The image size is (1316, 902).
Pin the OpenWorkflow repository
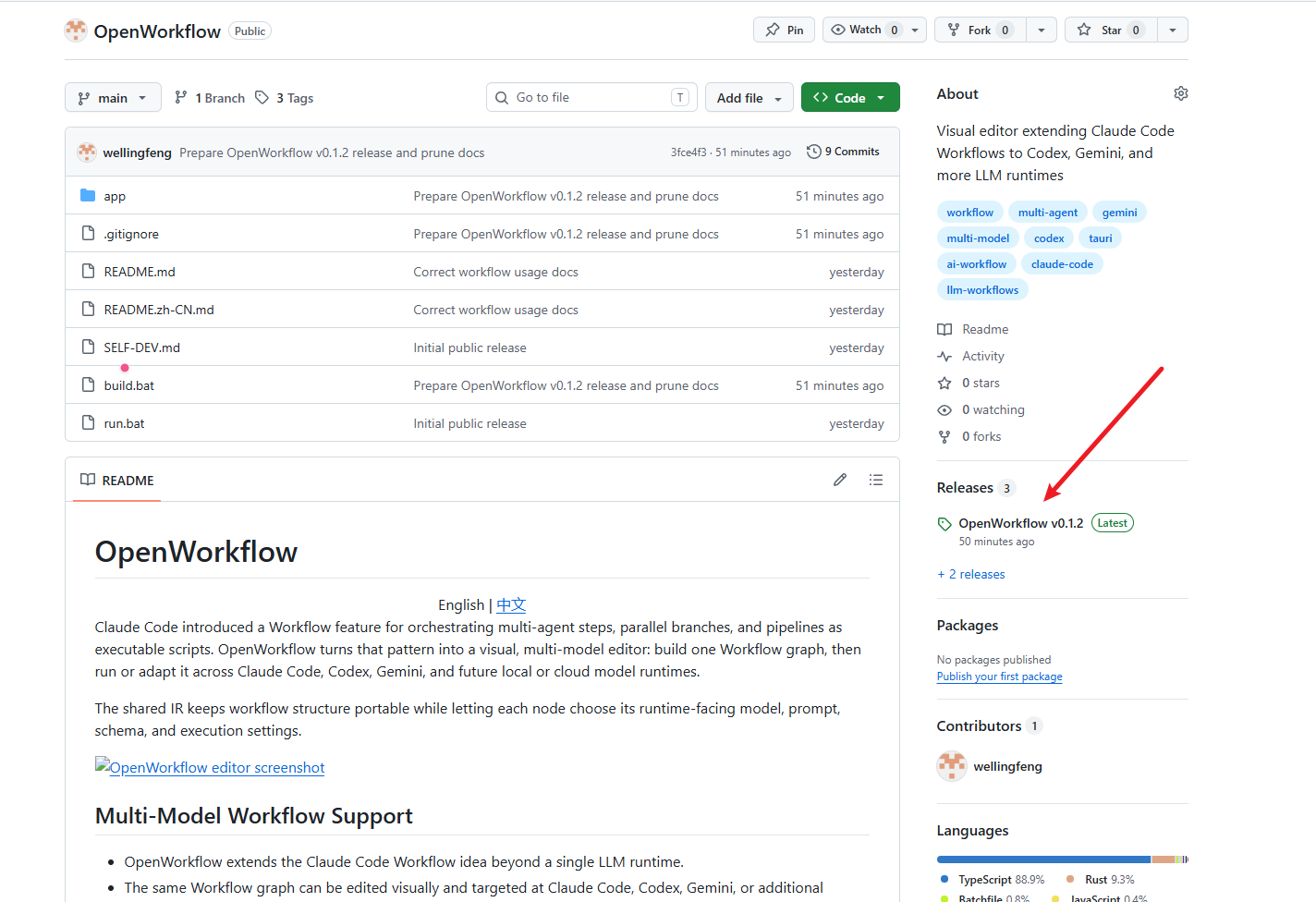(785, 30)
